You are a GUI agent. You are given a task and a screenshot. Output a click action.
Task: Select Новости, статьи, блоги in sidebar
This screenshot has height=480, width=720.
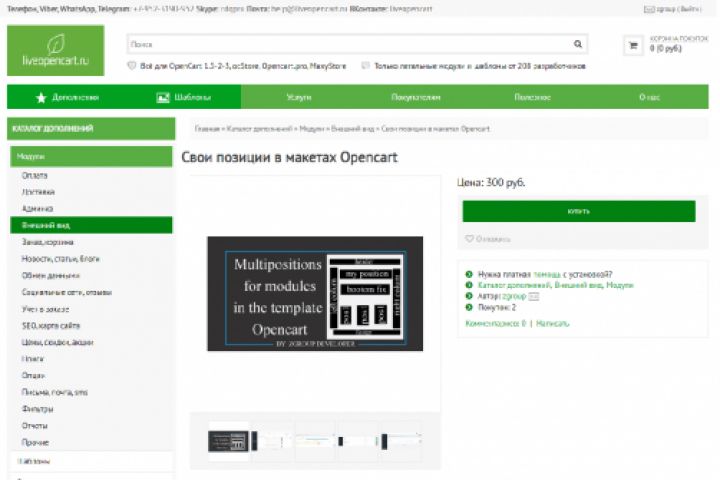click(x=60, y=259)
